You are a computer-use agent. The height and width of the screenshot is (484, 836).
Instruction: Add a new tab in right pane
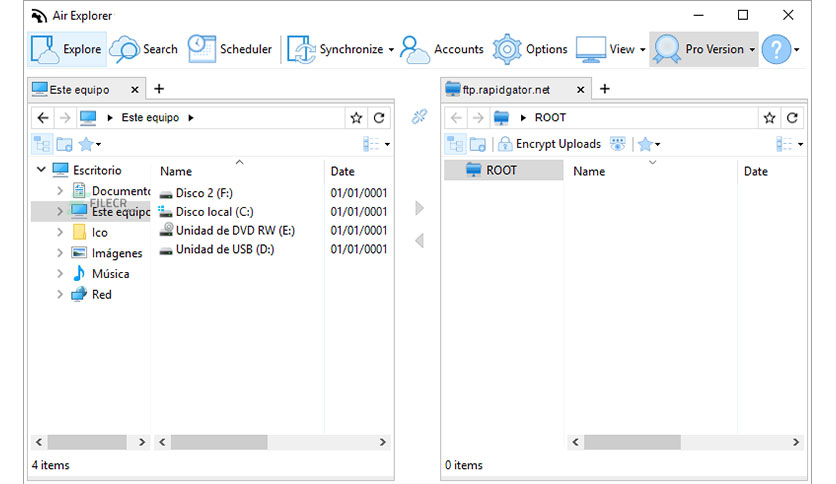605,89
